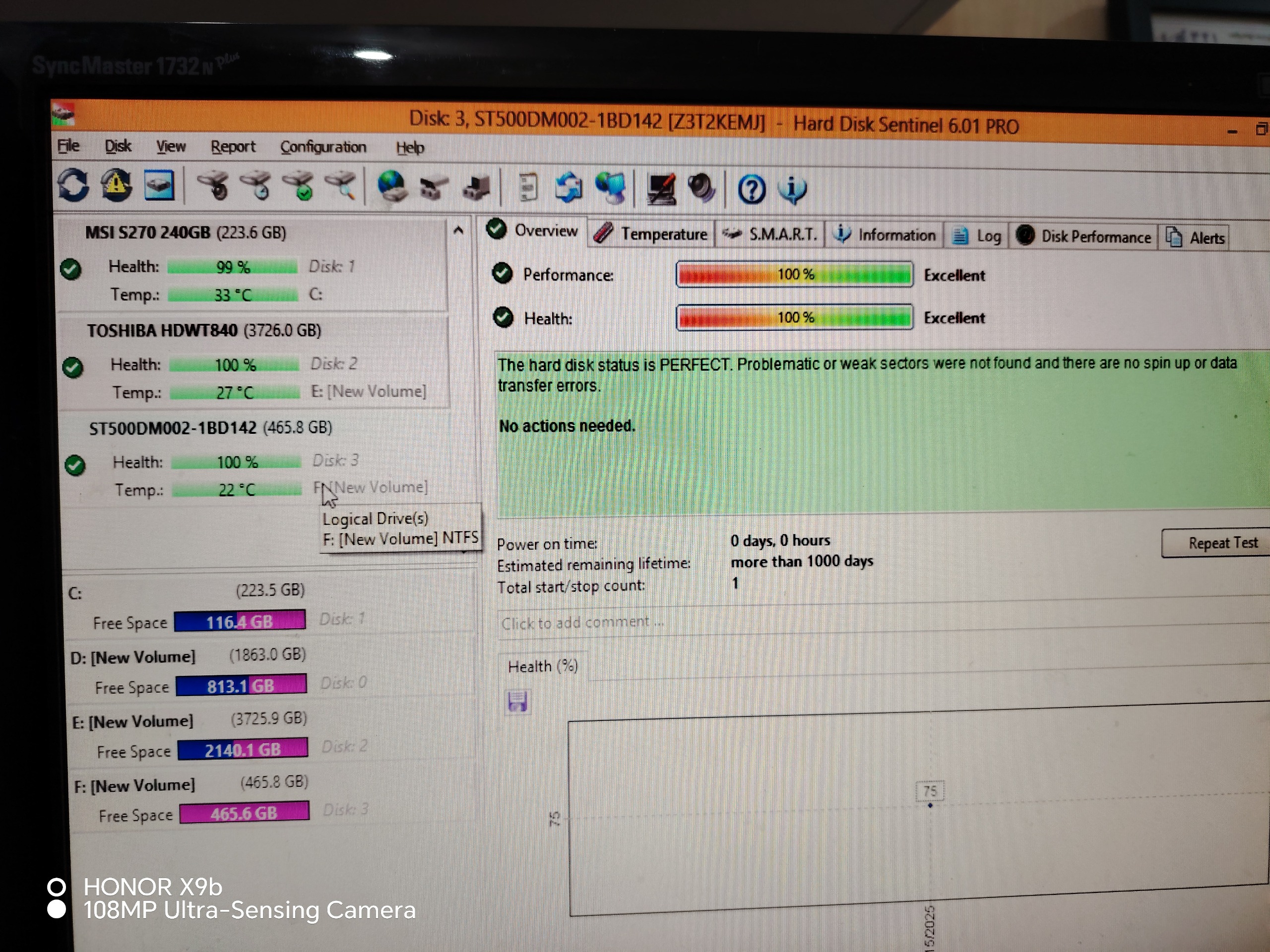Collapse disk list with the up chevron

click(x=458, y=231)
